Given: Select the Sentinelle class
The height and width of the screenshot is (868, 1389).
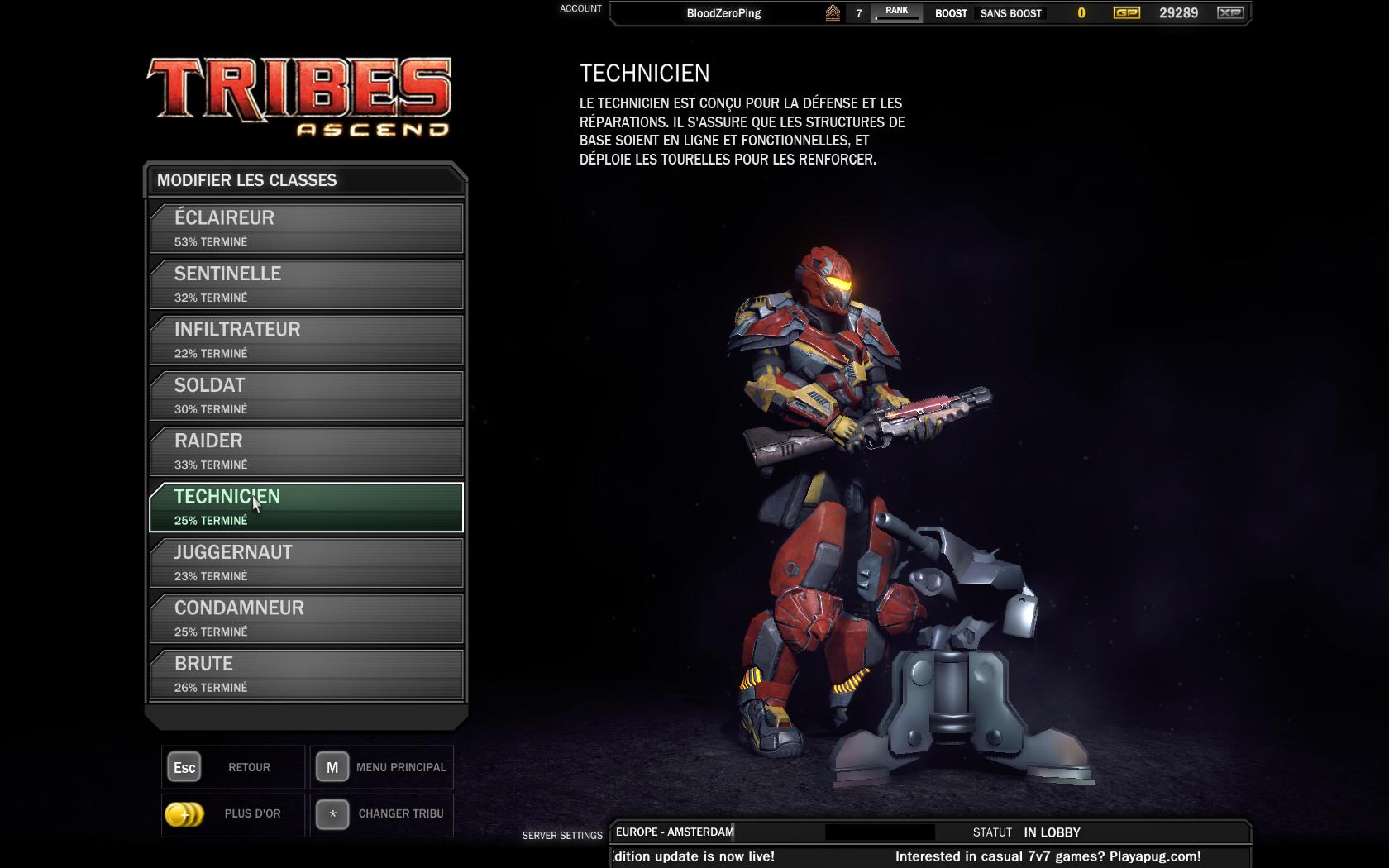Looking at the screenshot, I should 306,284.
